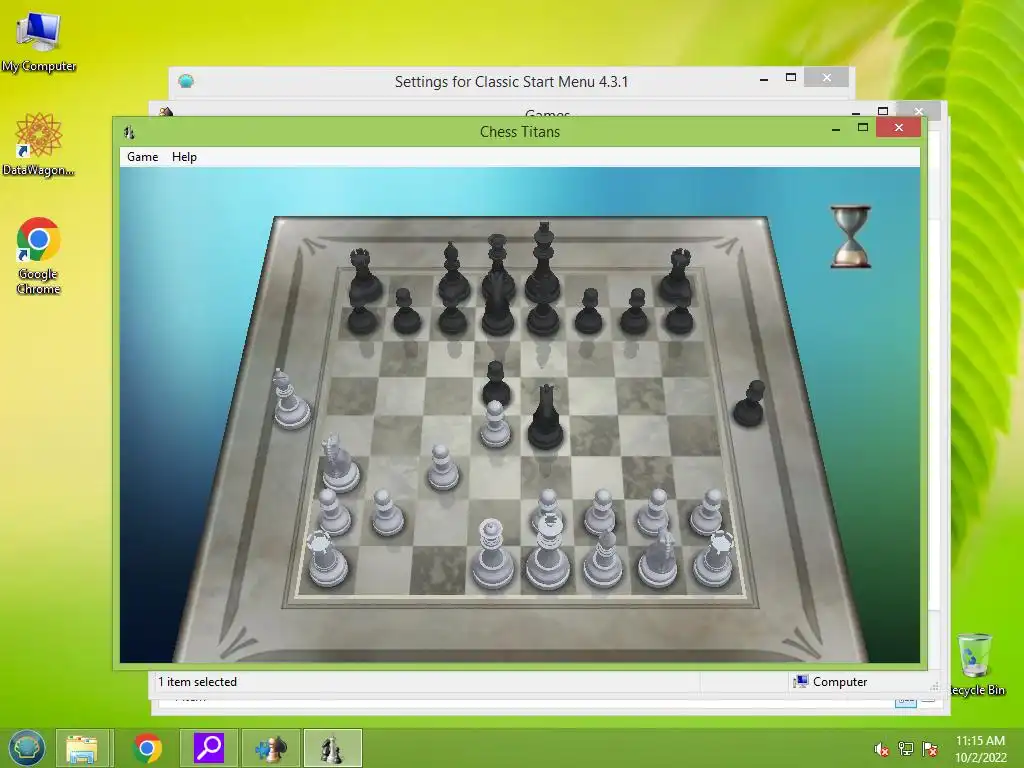The height and width of the screenshot is (768, 1024).
Task: Select the white knight next to the right corner rook
Action: 658,556
